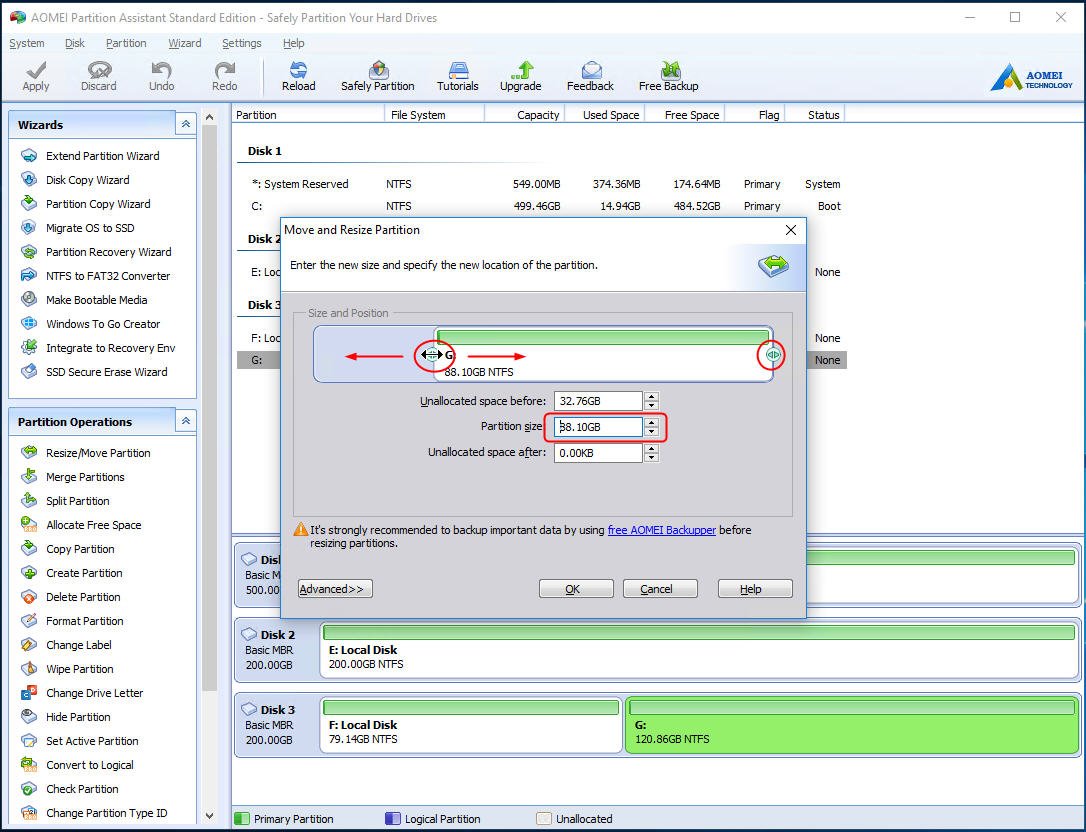The height and width of the screenshot is (832, 1086).
Task: Cancel the Move and Resize dialog
Action: 660,589
